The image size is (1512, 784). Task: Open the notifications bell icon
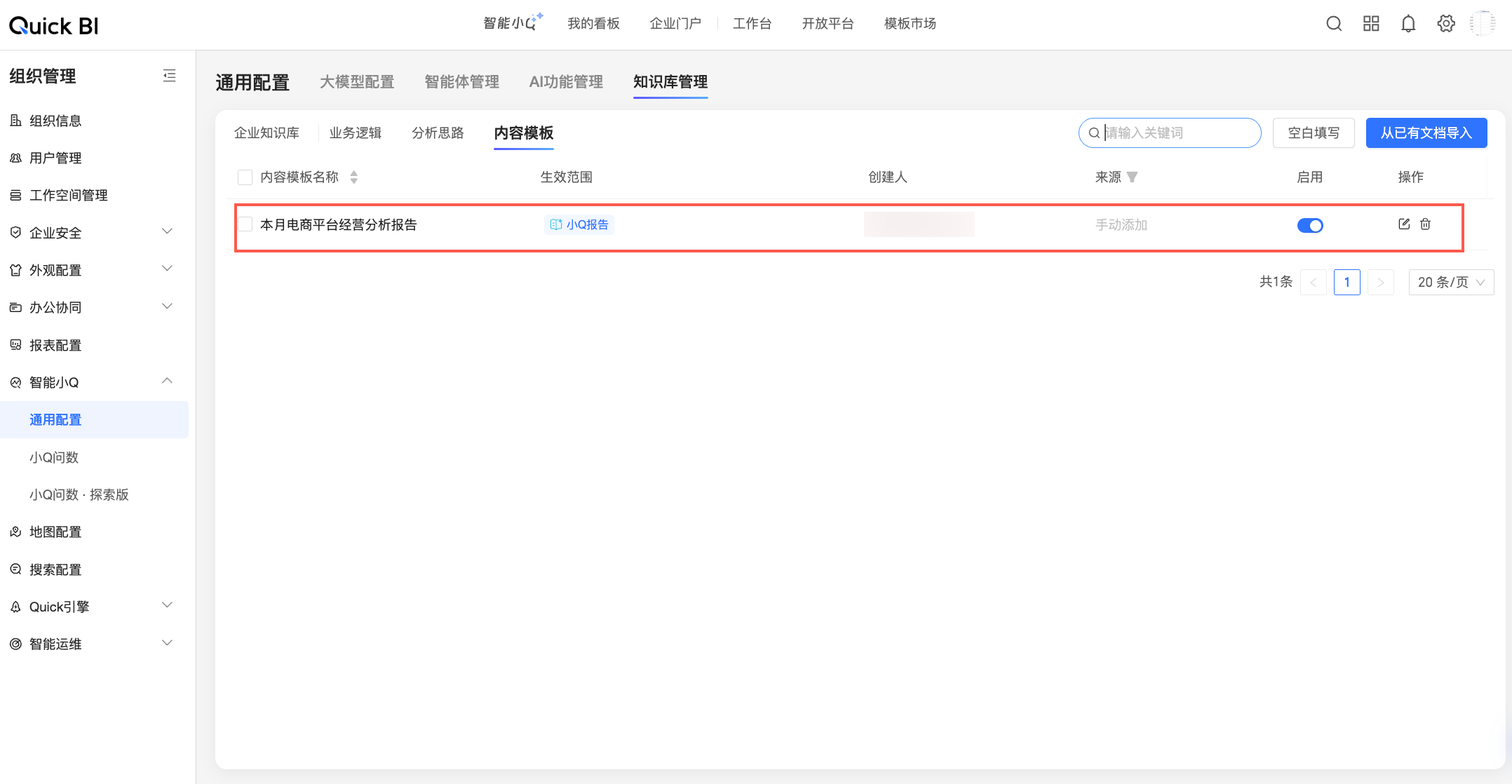click(1408, 24)
